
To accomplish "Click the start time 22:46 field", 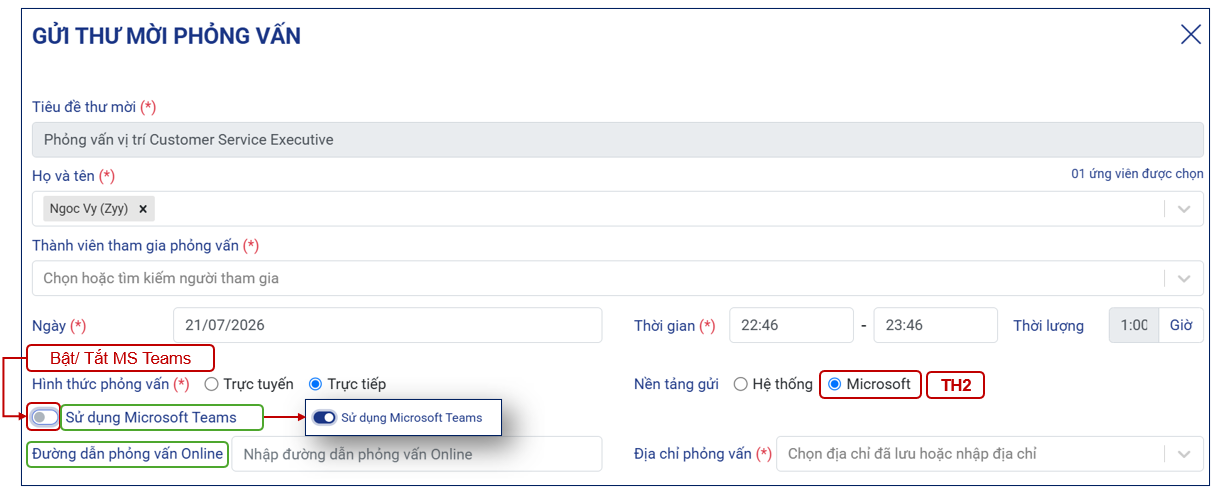I will click(x=791, y=325).
